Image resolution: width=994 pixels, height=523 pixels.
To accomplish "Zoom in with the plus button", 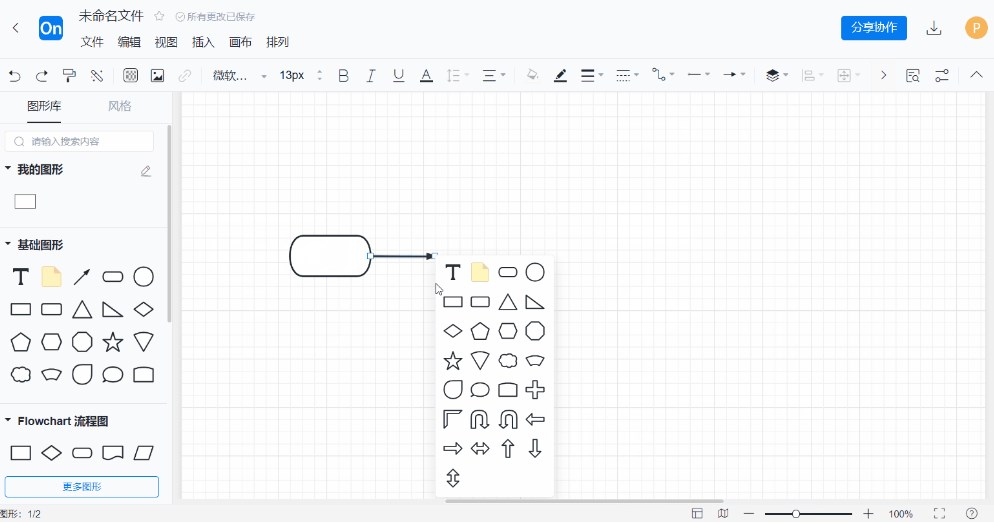I will 868,513.
